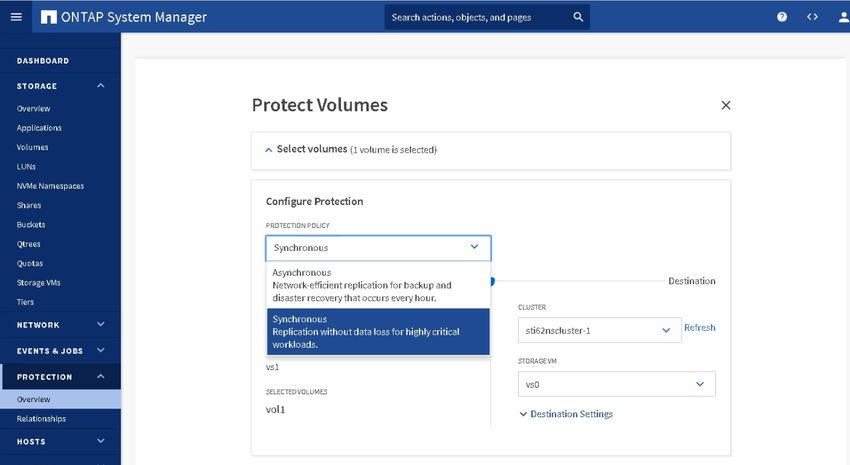This screenshot has height=465, width=850.
Task: Open the Storage VM dropdown
Action: point(616,384)
